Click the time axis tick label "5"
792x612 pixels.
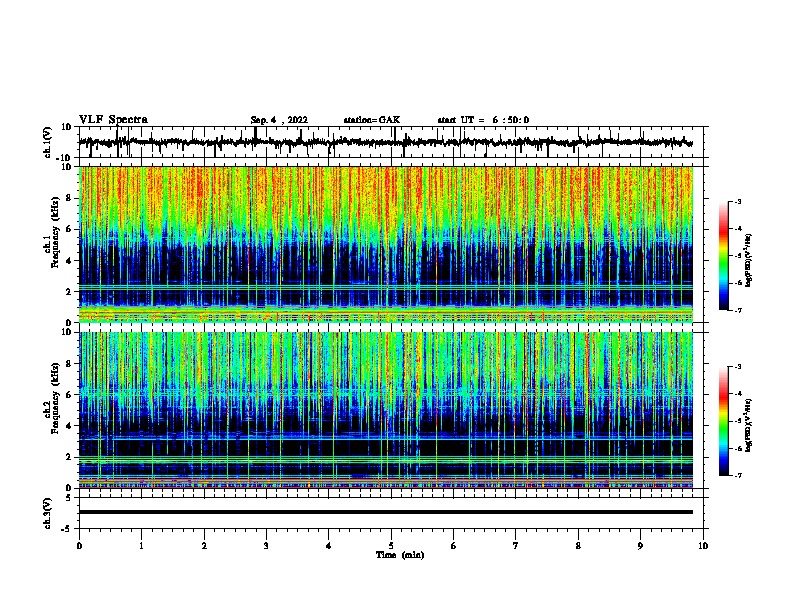point(391,546)
